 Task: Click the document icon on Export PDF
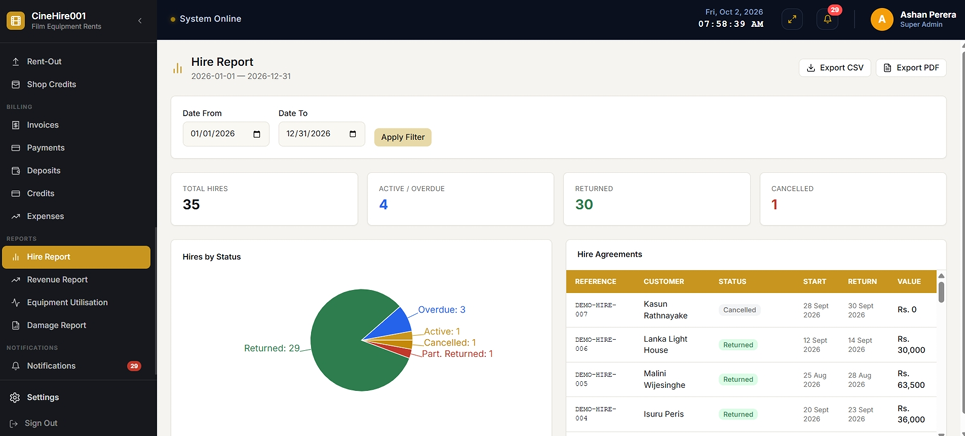[887, 68]
